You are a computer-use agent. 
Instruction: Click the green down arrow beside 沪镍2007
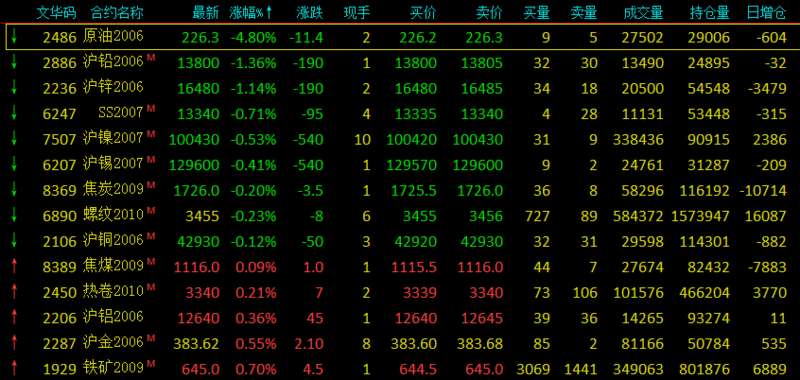(15, 139)
